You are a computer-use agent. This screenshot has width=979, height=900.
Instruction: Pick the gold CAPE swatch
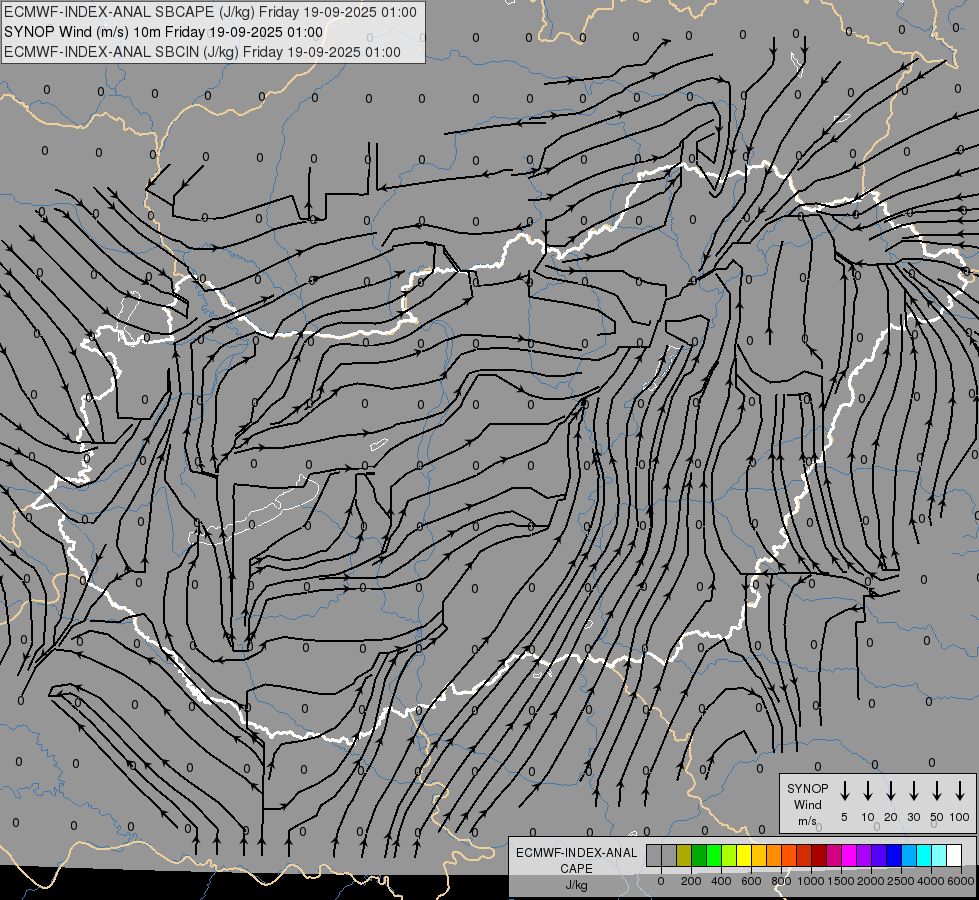pyautogui.click(x=759, y=855)
